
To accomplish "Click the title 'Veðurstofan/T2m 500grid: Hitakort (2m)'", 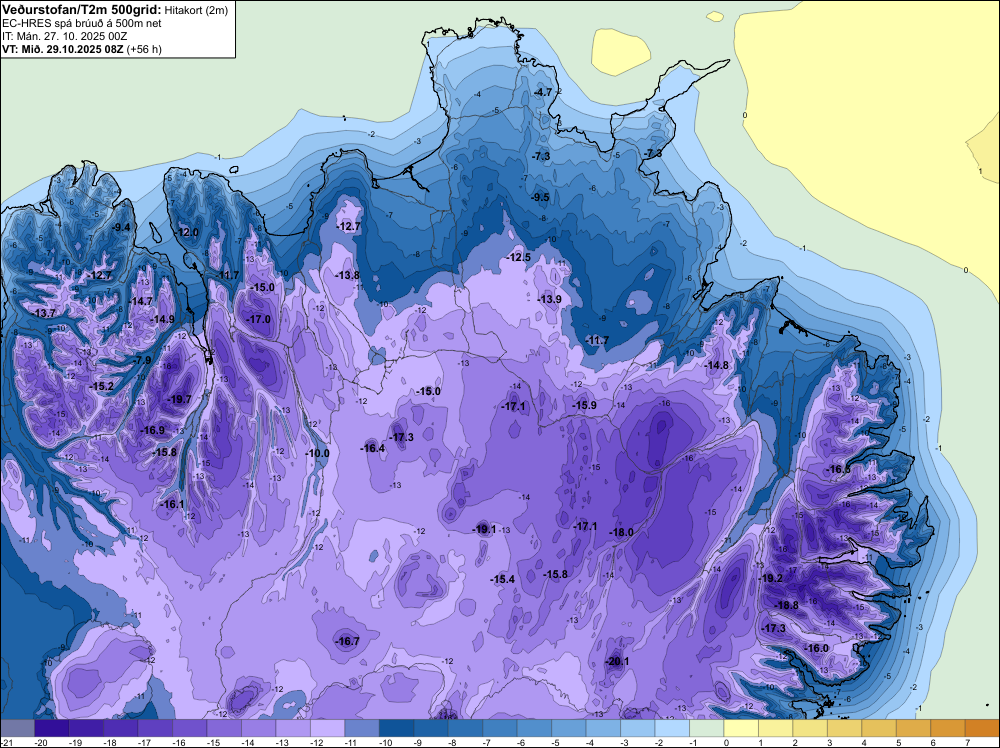I will [x=114, y=10].
